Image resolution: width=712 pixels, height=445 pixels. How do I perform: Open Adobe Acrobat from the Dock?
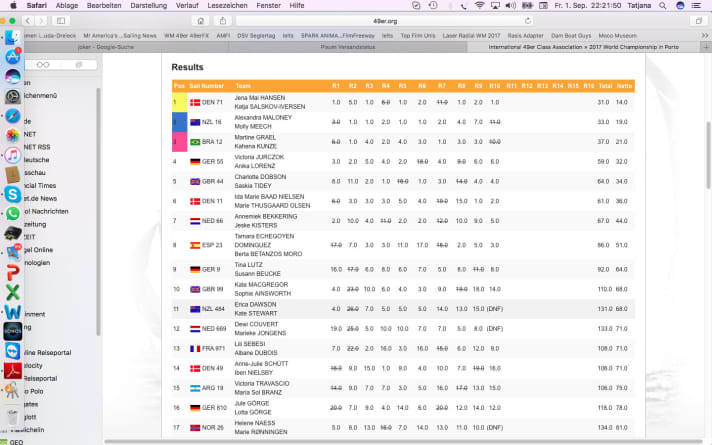12,371
